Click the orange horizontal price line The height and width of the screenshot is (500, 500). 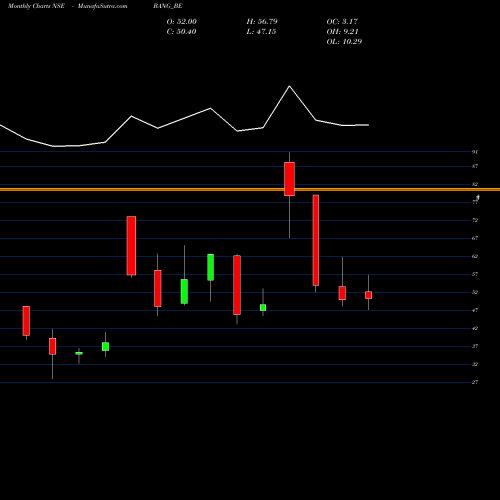tap(250, 189)
